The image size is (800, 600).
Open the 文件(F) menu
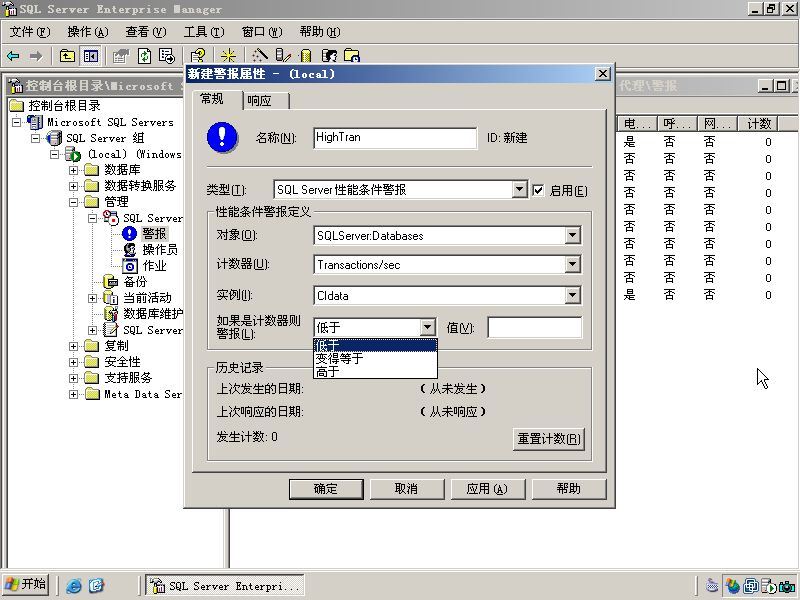(x=30, y=32)
